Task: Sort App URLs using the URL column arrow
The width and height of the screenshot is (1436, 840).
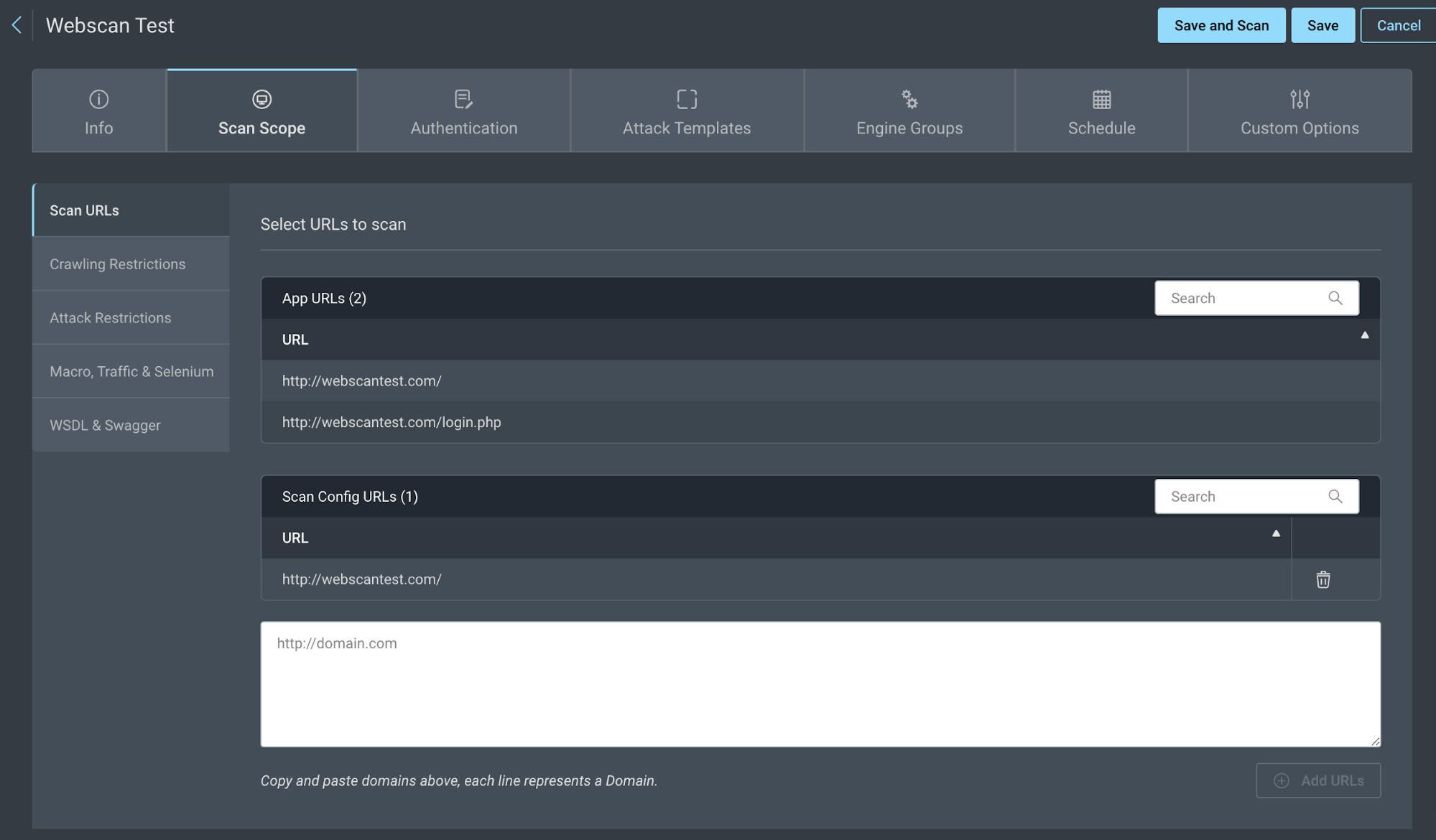Action: pyautogui.click(x=1364, y=335)
